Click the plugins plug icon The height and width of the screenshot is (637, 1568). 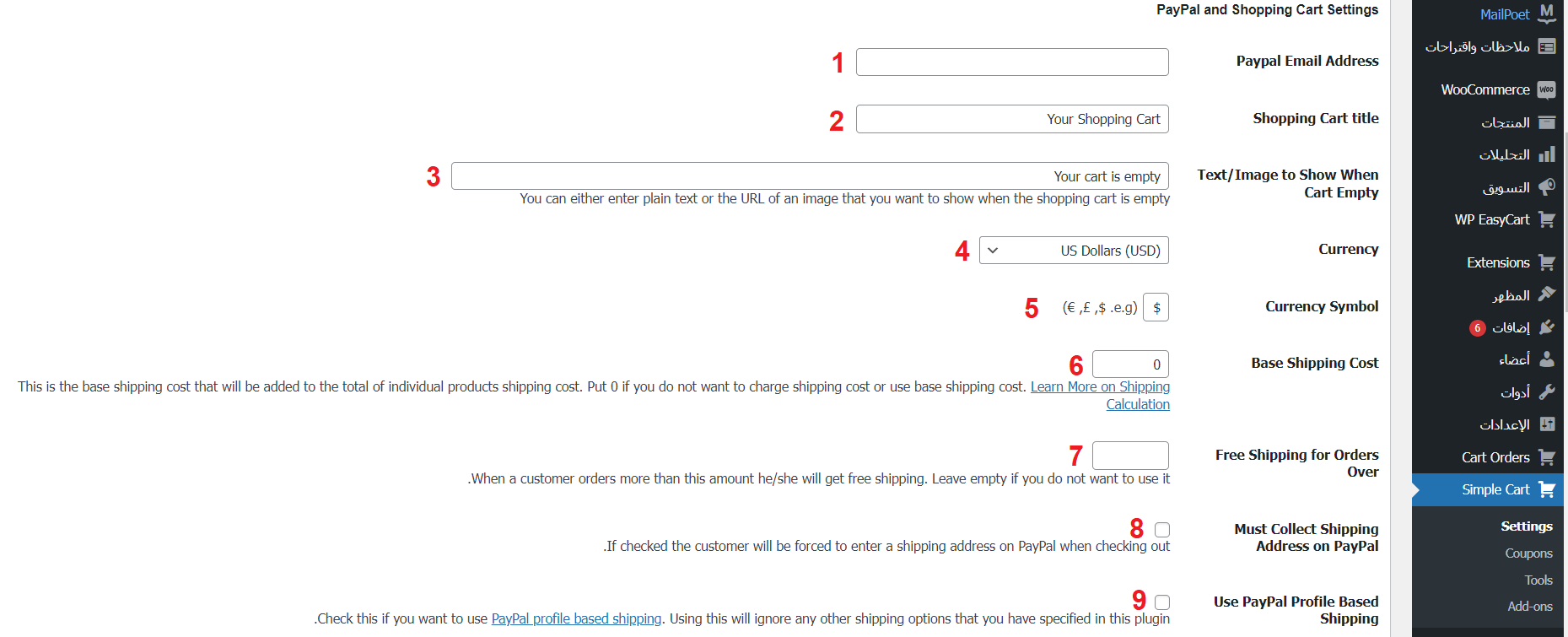(x=1546, y=327)
